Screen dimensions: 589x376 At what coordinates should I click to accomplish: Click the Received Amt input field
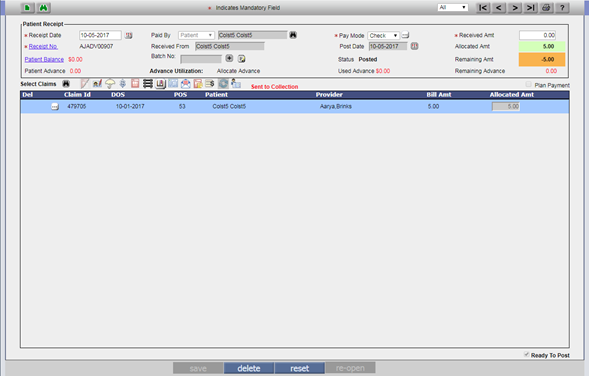[538, 35]
